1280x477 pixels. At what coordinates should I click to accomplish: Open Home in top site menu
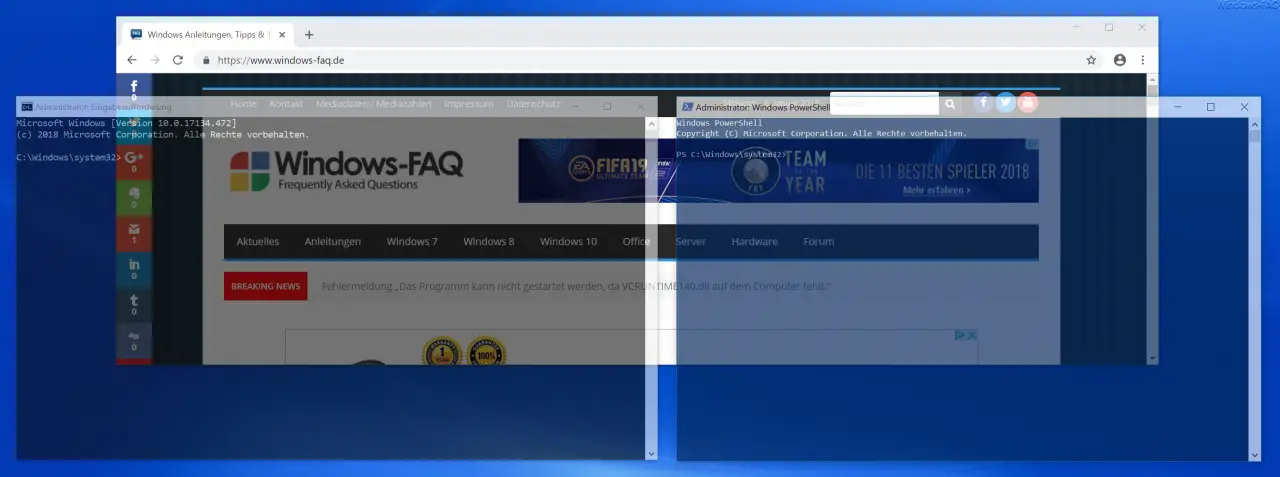[x=244, y=104]
